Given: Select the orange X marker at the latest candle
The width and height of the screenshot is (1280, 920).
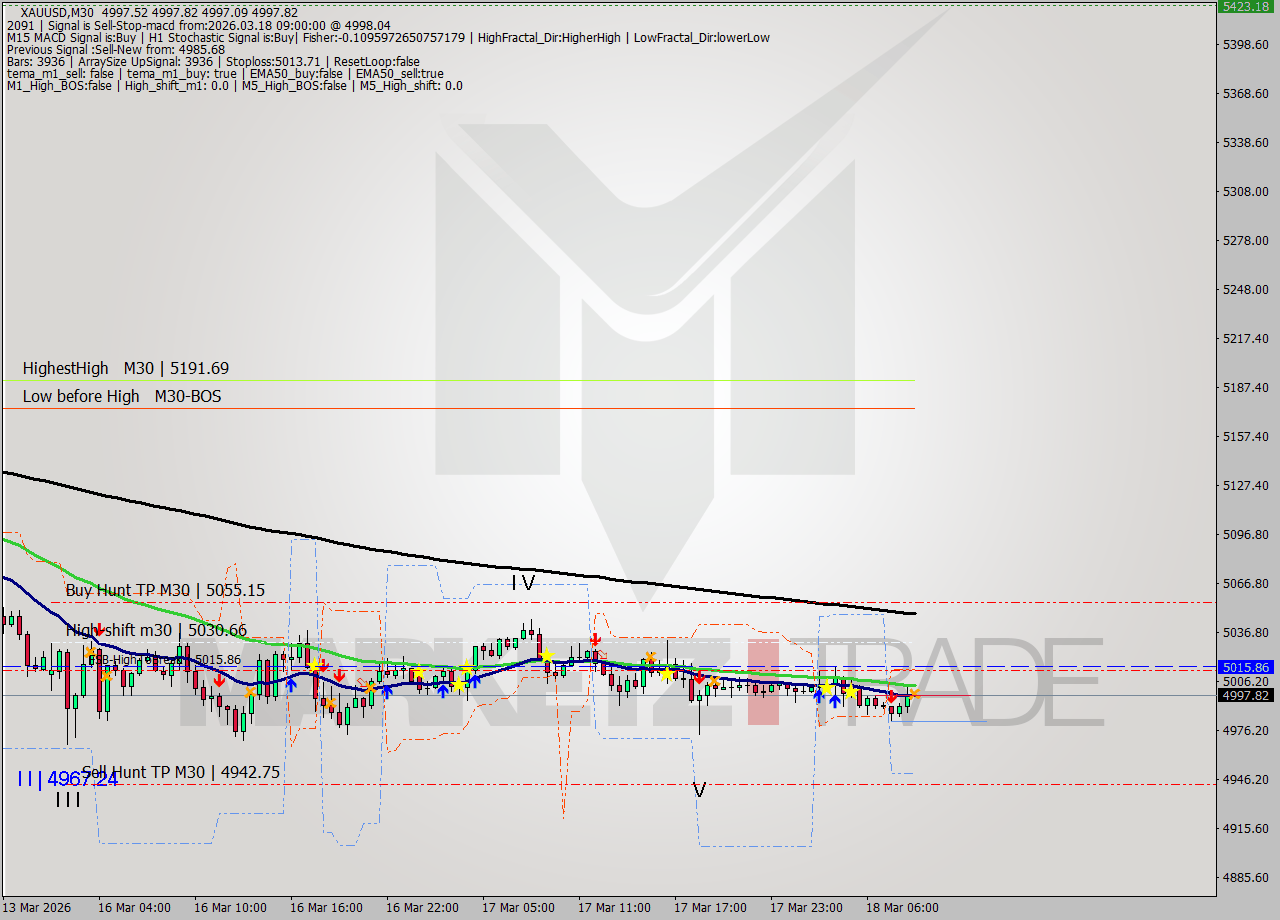Looking at the screenshot, I should (x=915, y=693).
